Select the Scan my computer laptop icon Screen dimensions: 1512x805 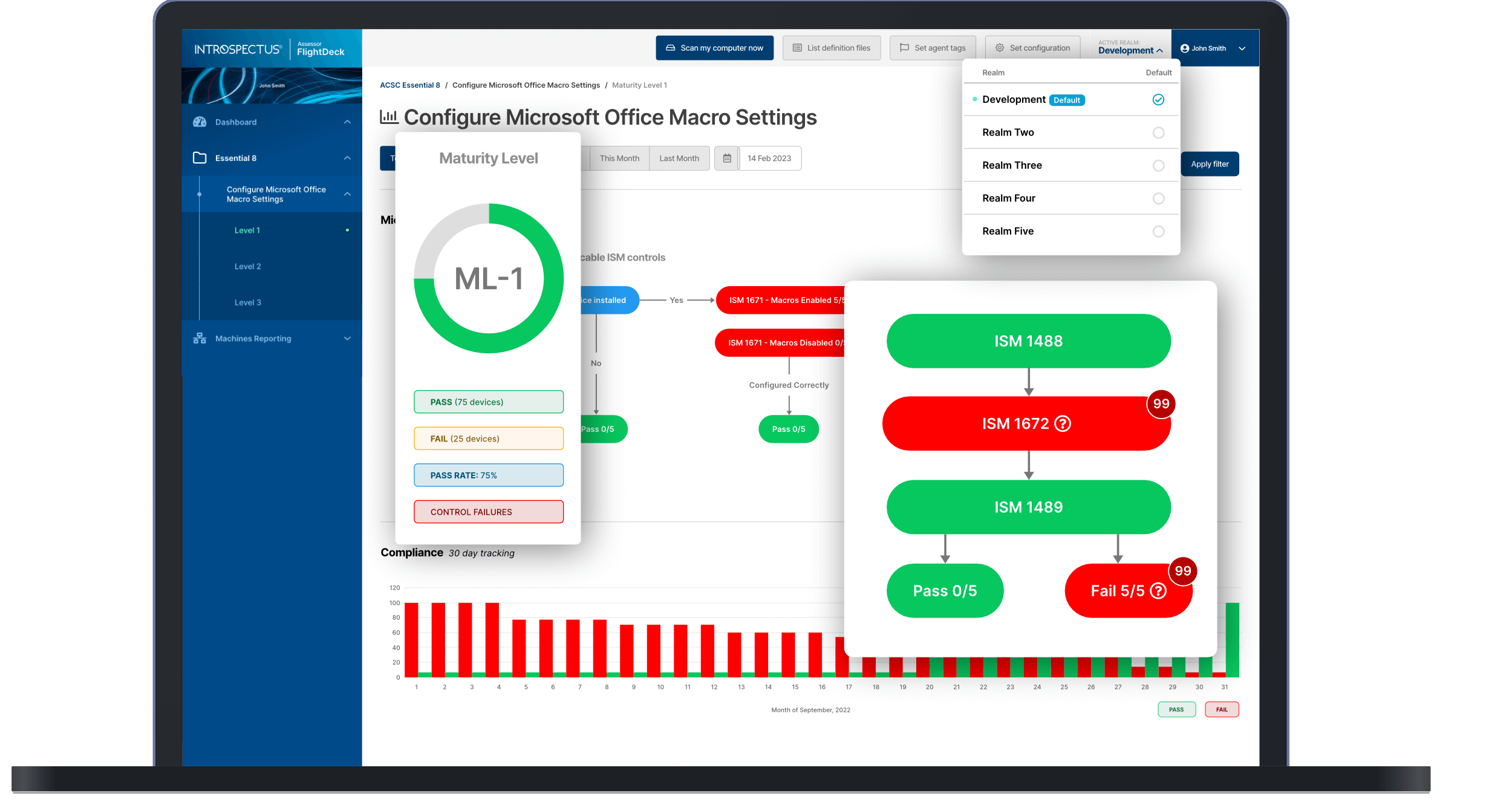coord(671,48)
